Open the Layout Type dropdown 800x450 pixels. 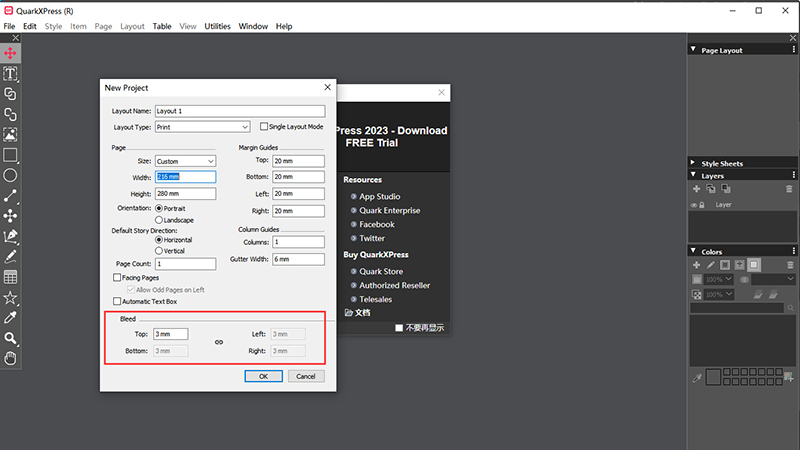(203, 127)
